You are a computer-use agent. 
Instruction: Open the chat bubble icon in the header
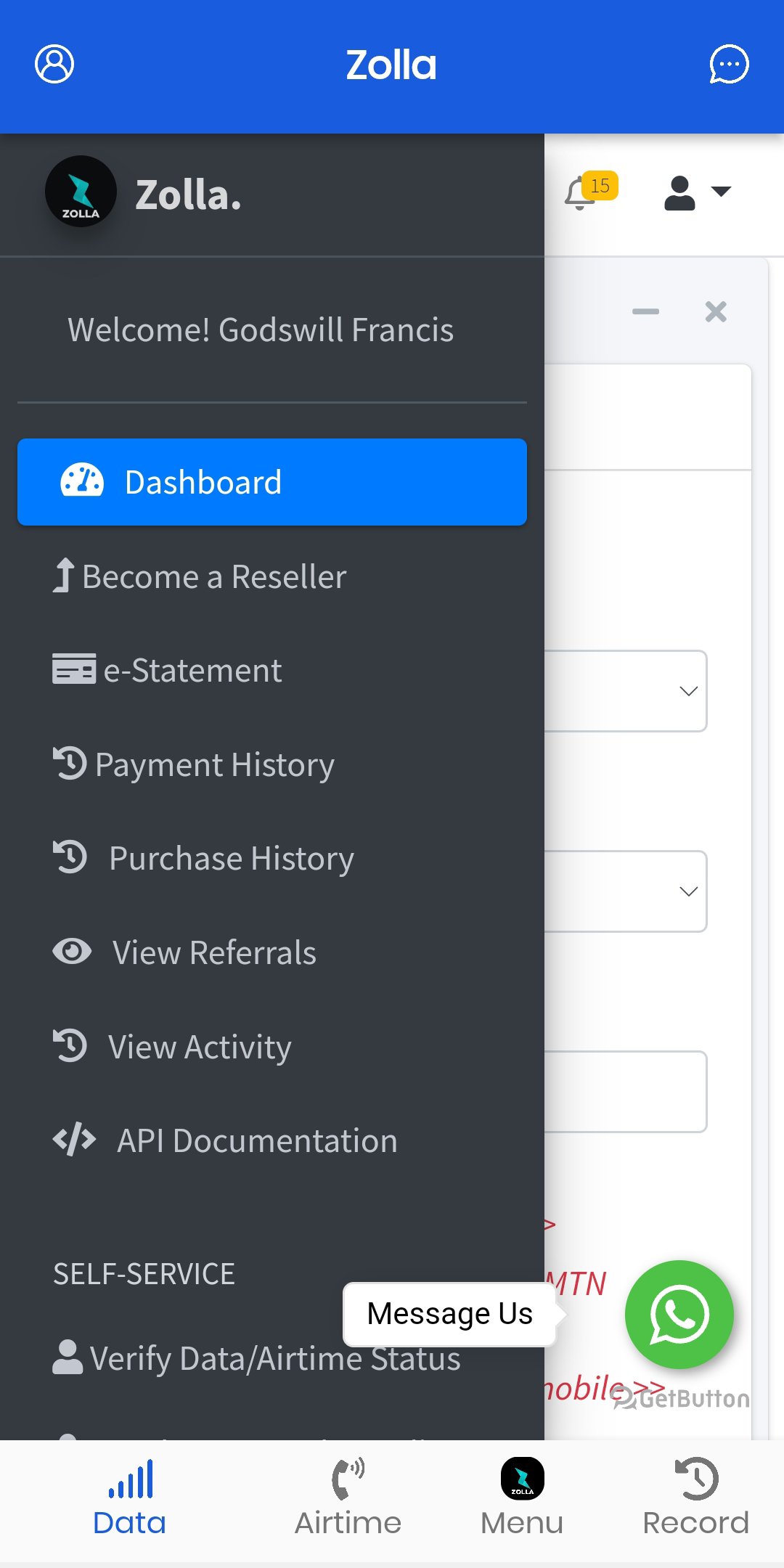tap(729, 65)
